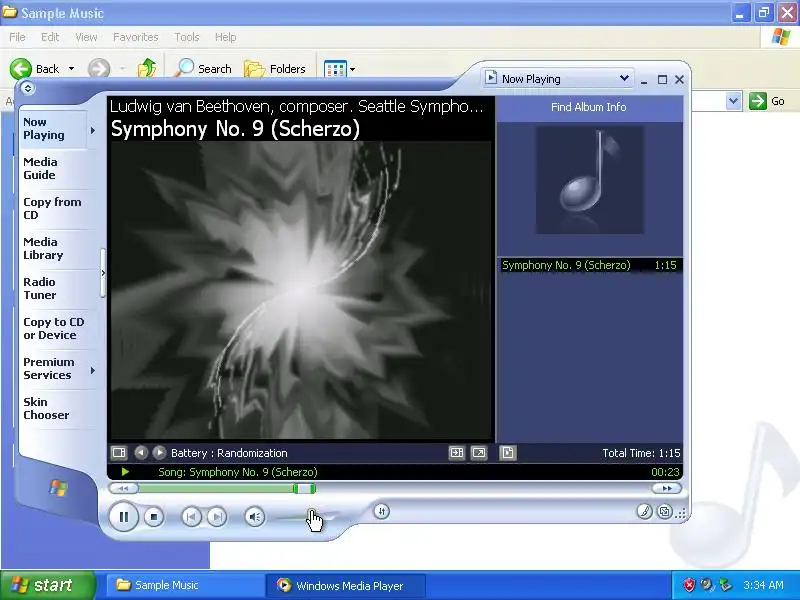Open the Copy from CD tab

[x=56, y=208]
